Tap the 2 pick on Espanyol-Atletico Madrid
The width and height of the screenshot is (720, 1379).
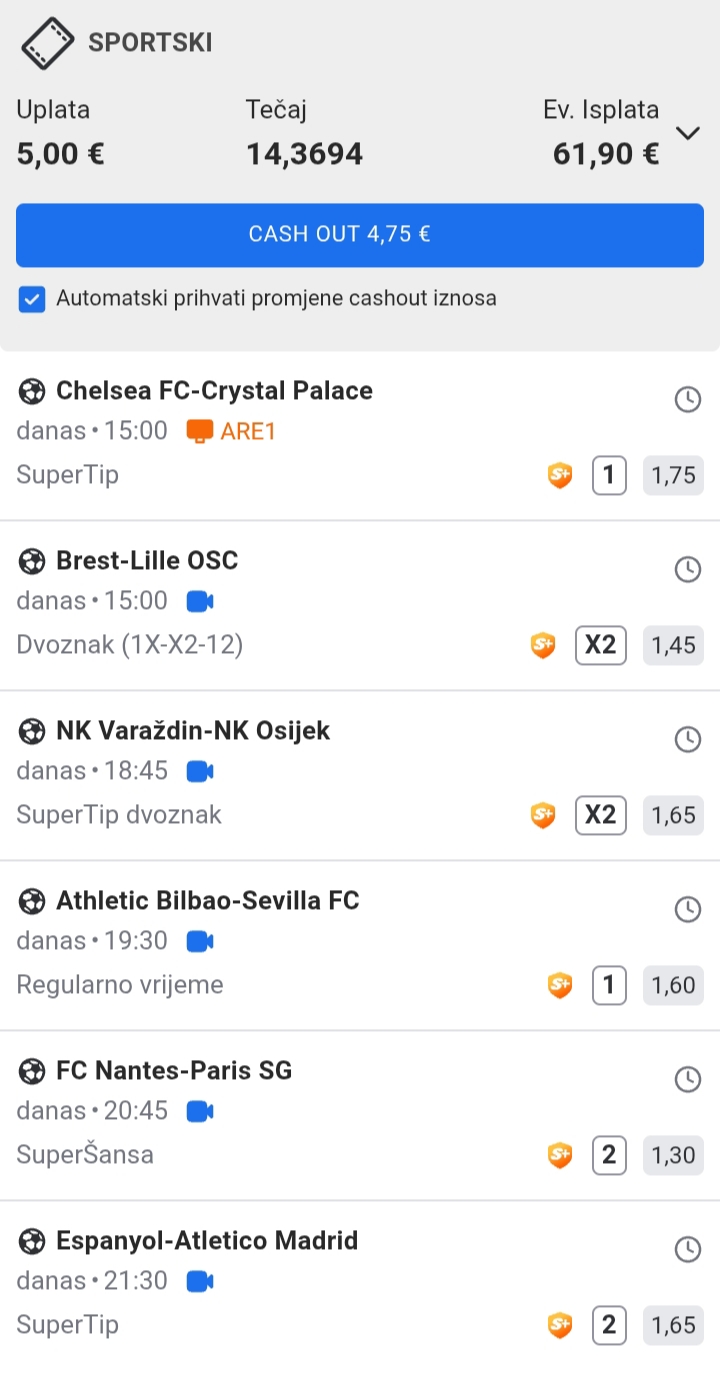pos(609,1325)
